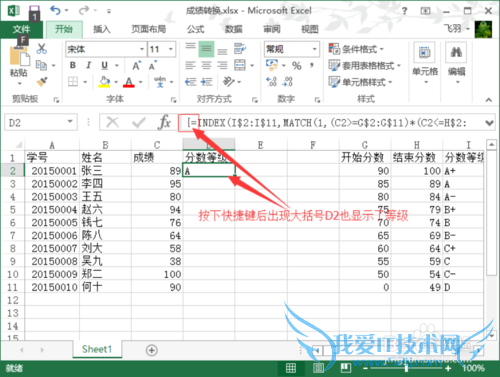Click the Paste clipboard icon
Screen dimensions: 500x377
click(19, 57)
